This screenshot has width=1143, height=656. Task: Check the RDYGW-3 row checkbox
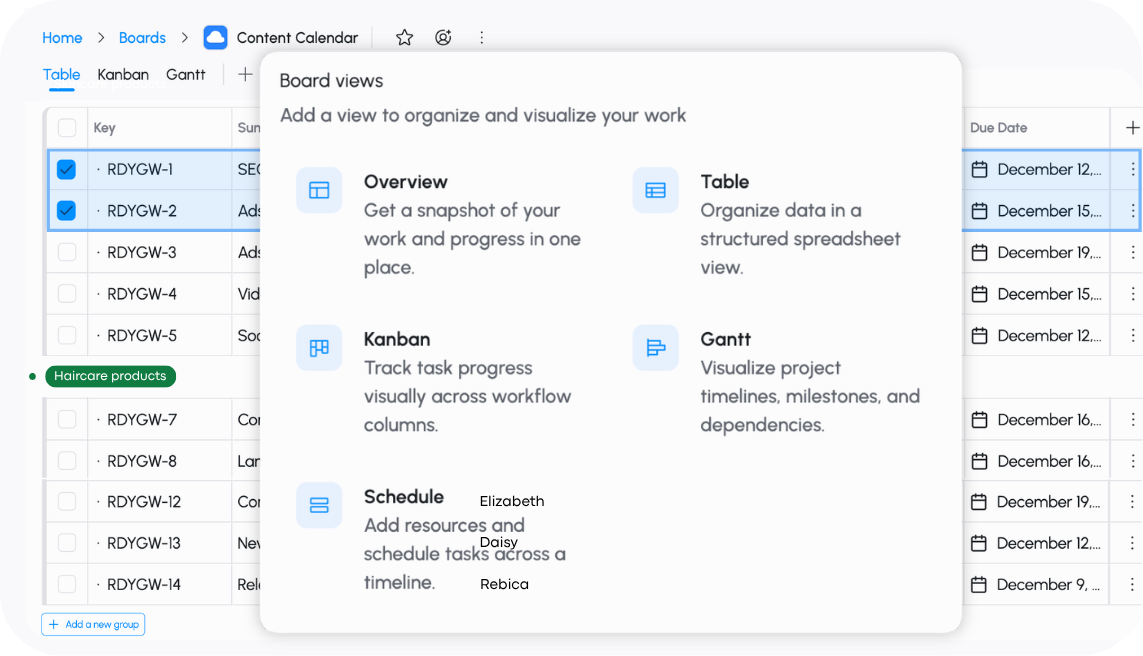tap(66, 252)
